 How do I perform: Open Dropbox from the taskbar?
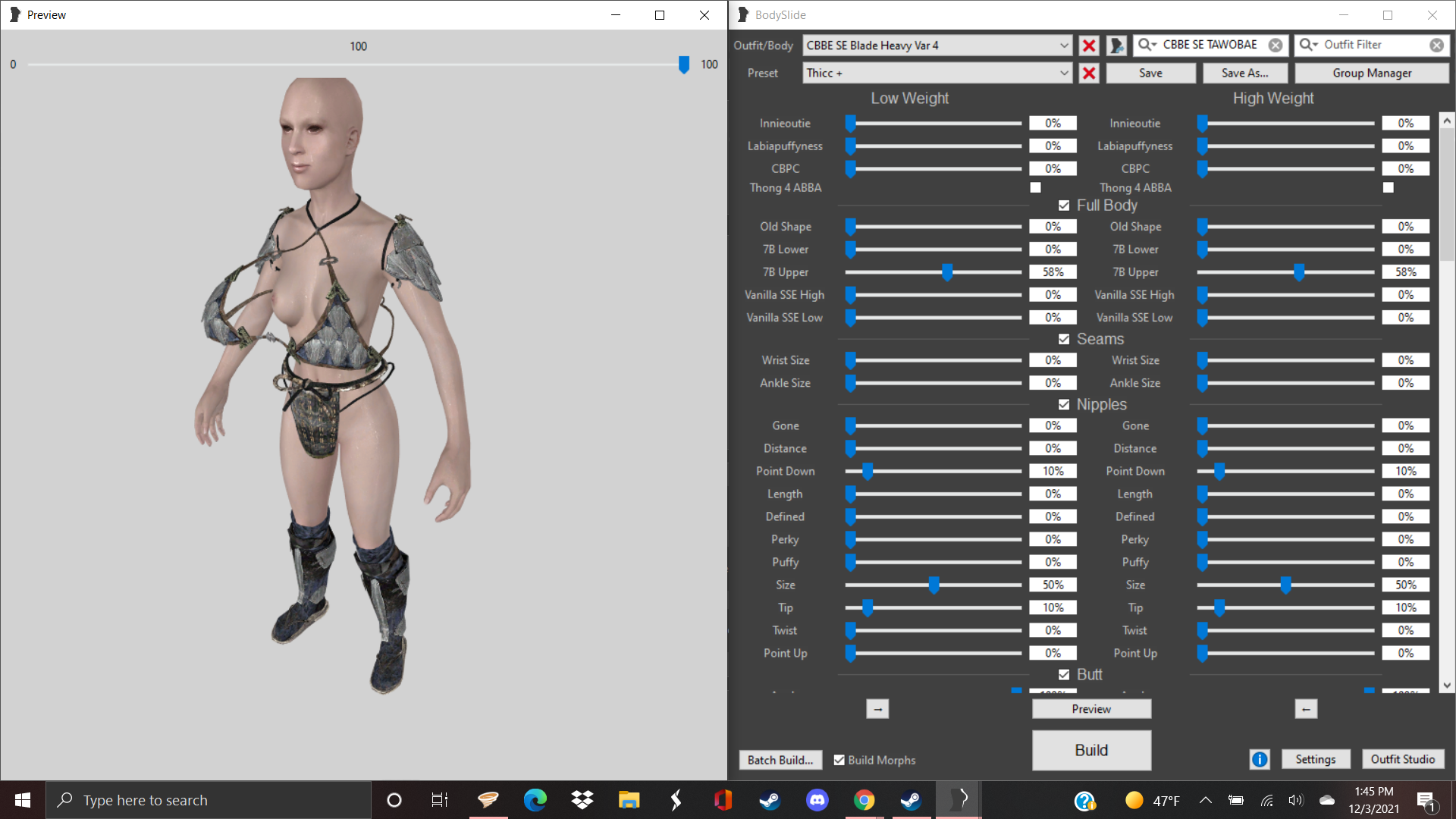[x=582, y=800]
